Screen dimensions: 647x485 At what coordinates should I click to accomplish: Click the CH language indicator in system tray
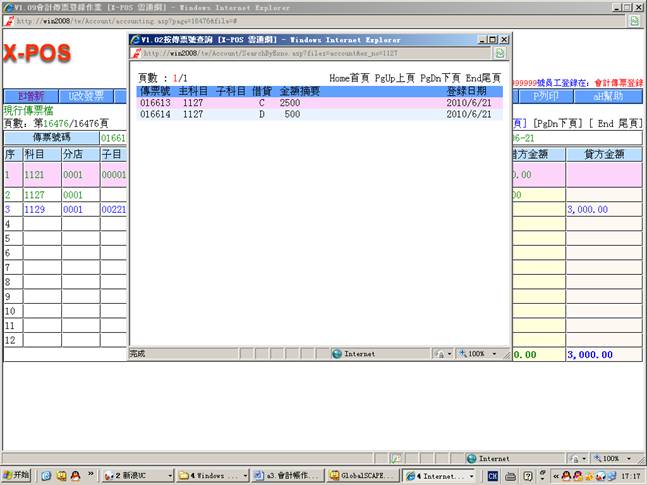click(505, 476)
